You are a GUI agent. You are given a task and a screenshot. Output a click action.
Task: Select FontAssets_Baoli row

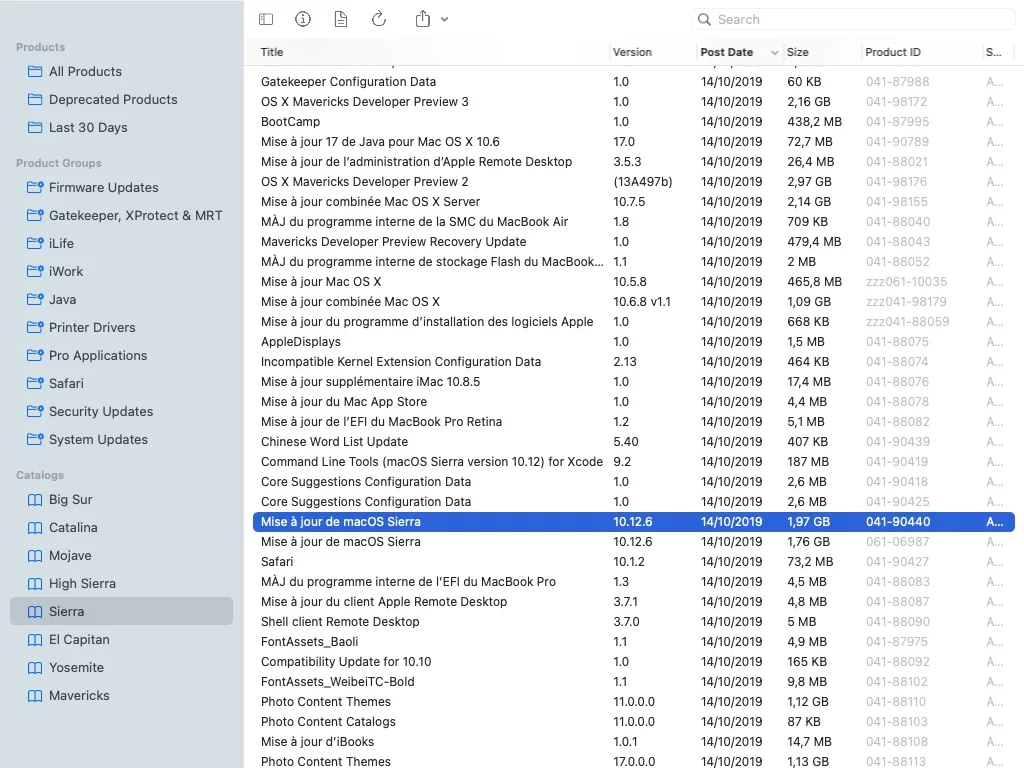[x=633, y=642]
